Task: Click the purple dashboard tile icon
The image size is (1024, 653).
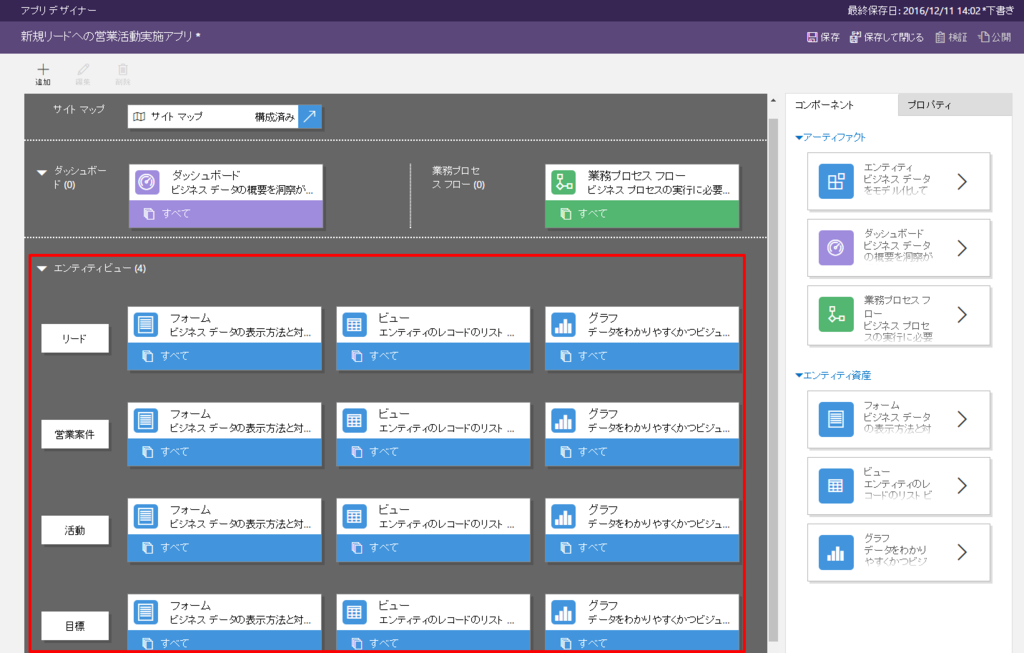Action: [x=148, y=182]
